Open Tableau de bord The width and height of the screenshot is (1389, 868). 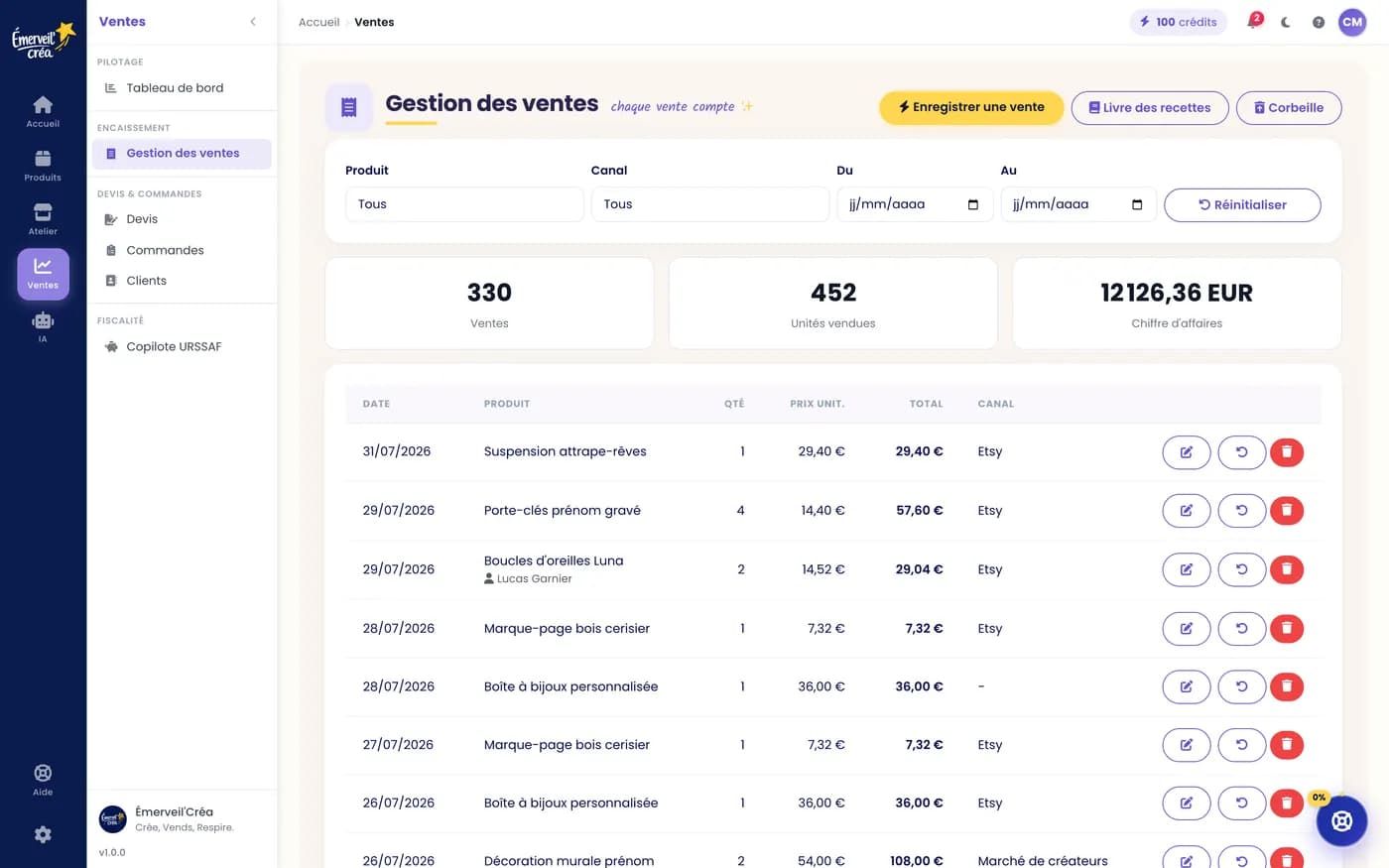[182, 88]
